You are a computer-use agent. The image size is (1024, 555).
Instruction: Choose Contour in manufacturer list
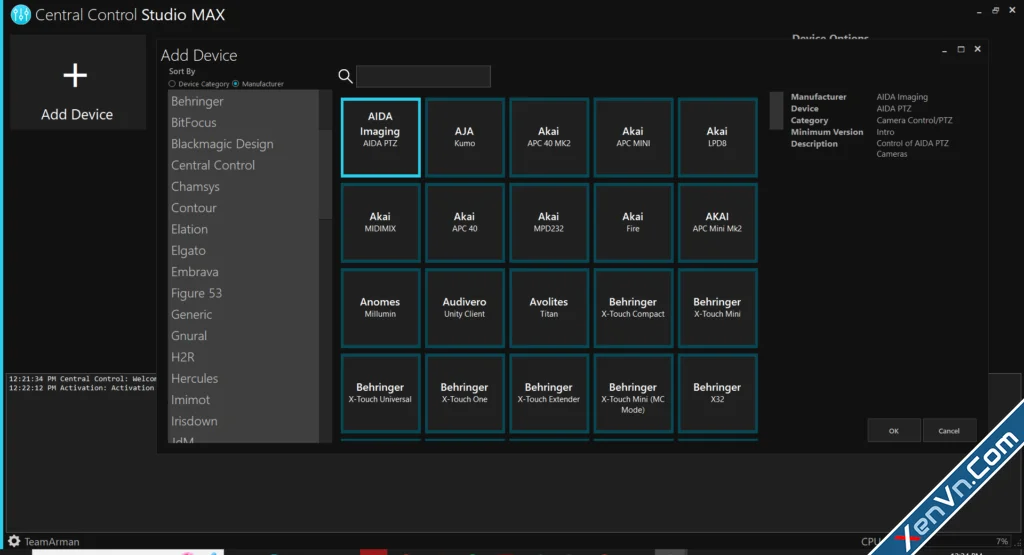pyautogui.click(x=243, y=208)
